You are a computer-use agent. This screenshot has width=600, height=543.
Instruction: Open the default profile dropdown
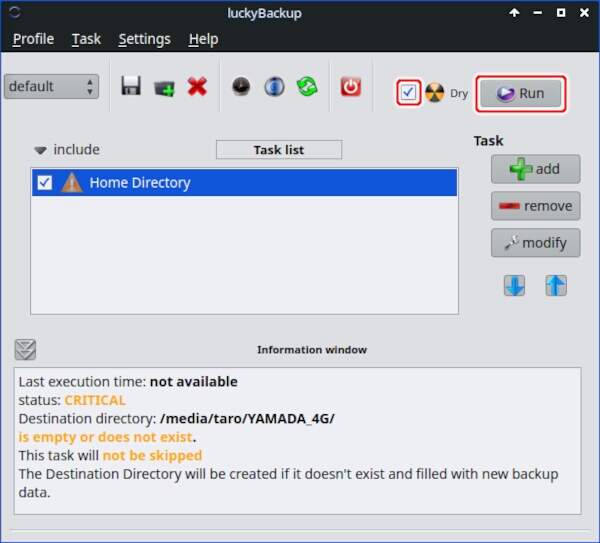coord(51,87)
